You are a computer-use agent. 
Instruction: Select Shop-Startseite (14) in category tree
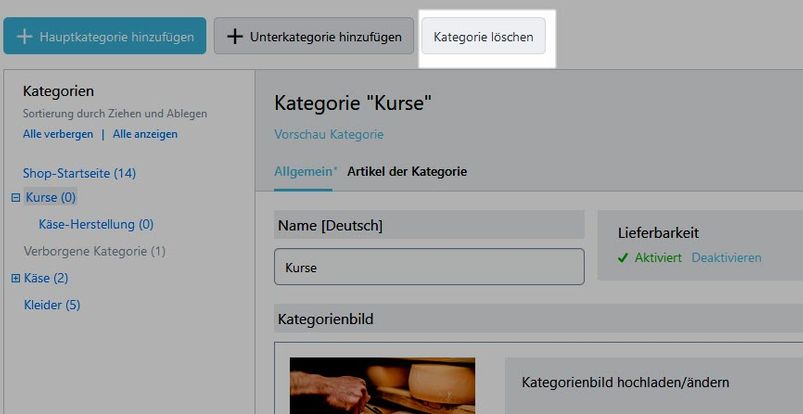pyautogui.click(x=79, y=173)
